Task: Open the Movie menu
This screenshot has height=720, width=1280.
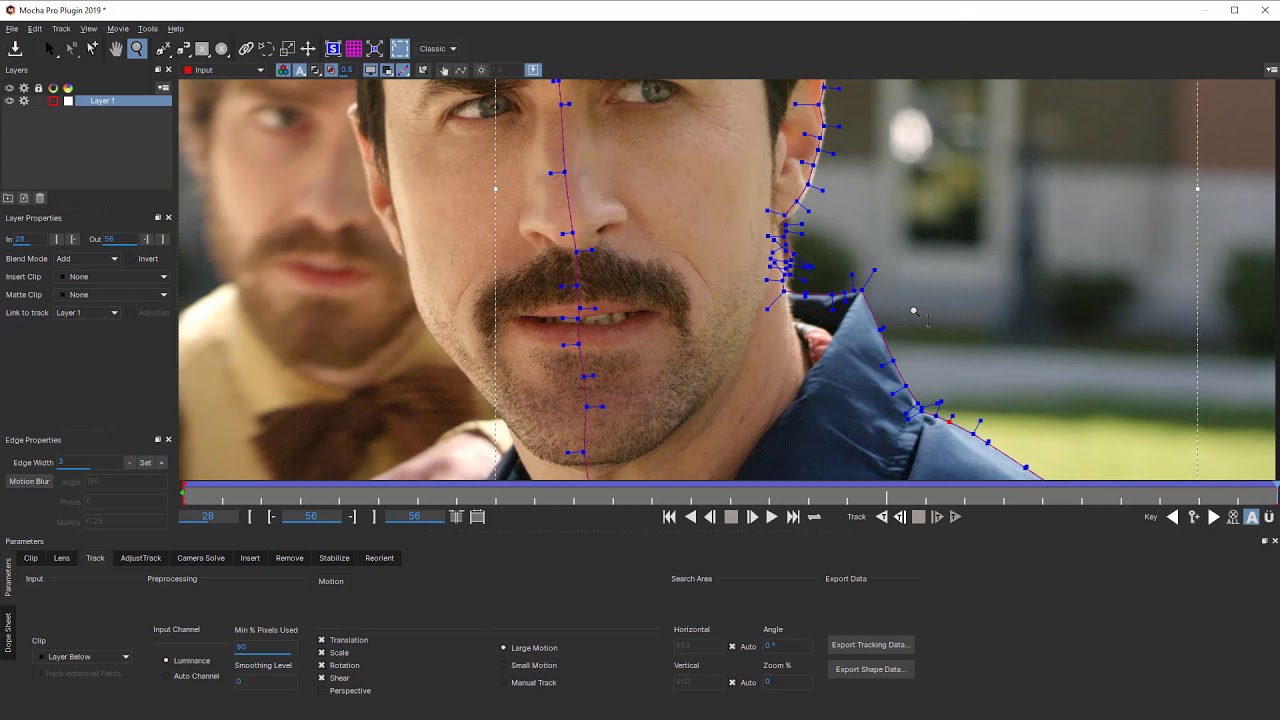Action: tap(118, 29)
